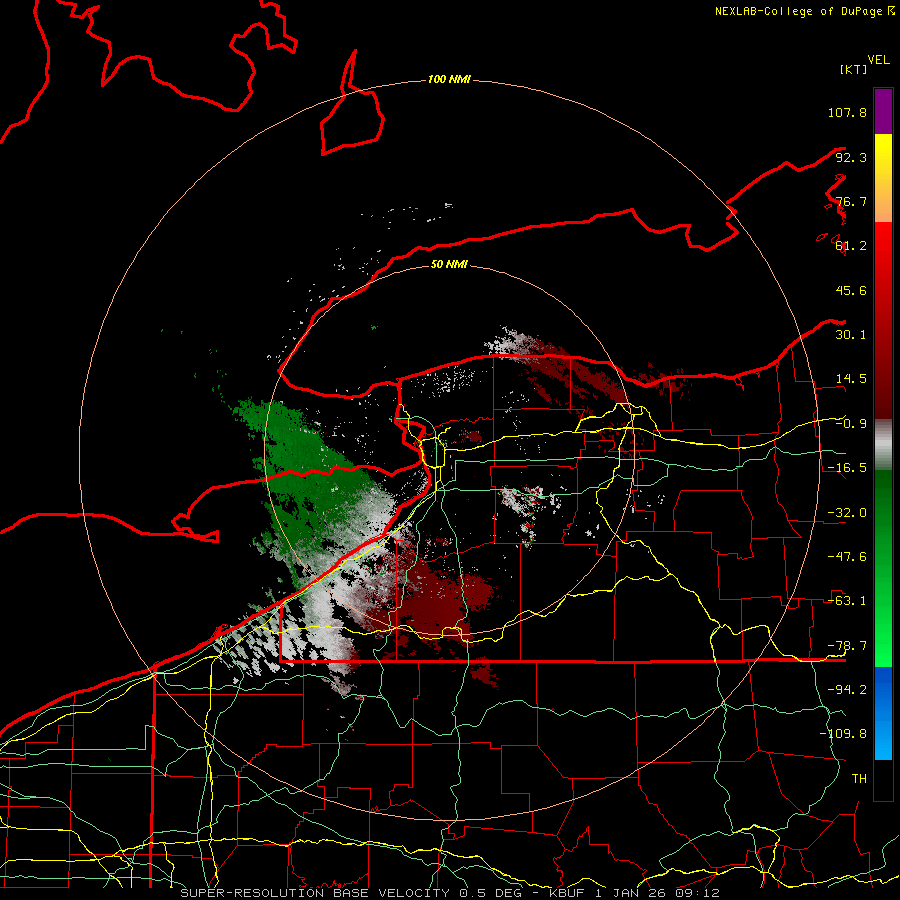
Task: Click the 'VEL' legend title
Action: pos(878,60)
